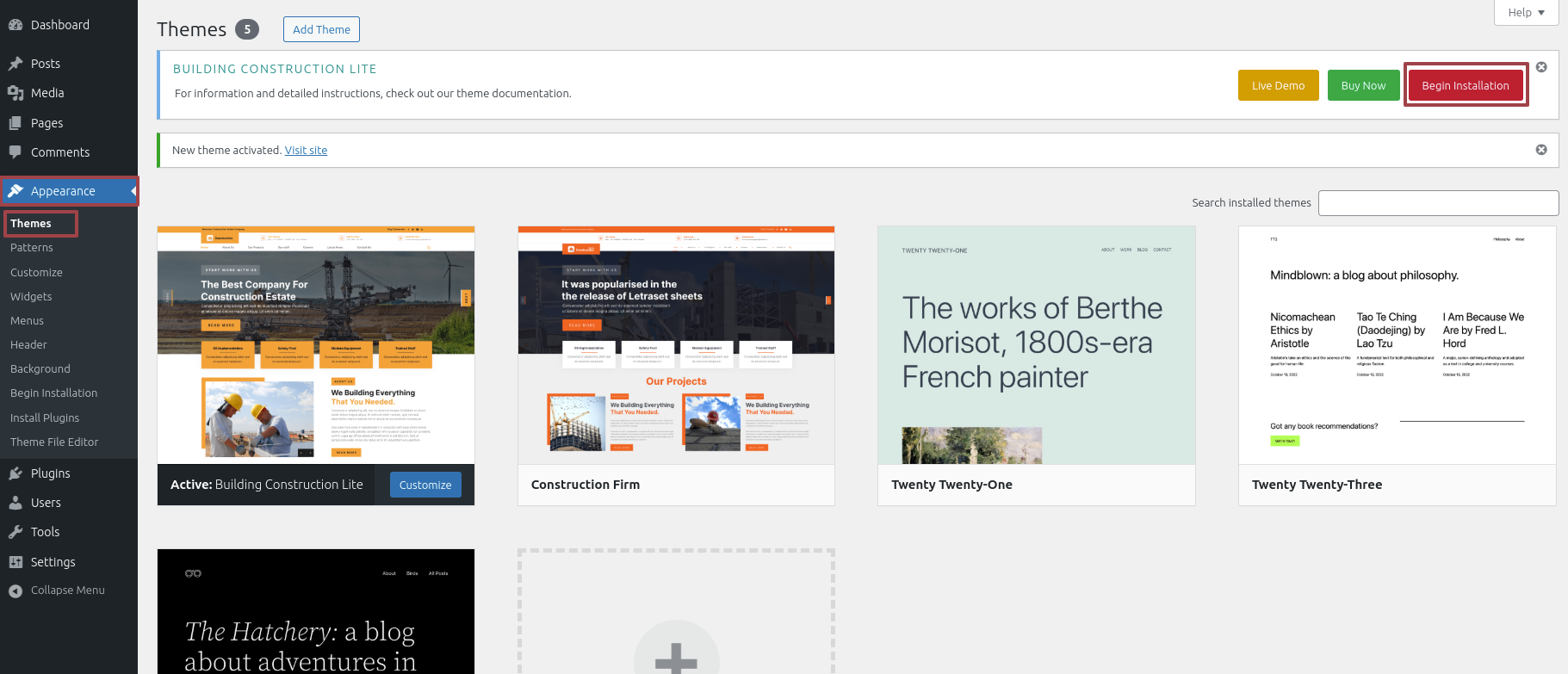The height and width of the screenshot is (674, 1568).
Task: Dismiss the New theme activated notice
Action: tap(1541, 150)
